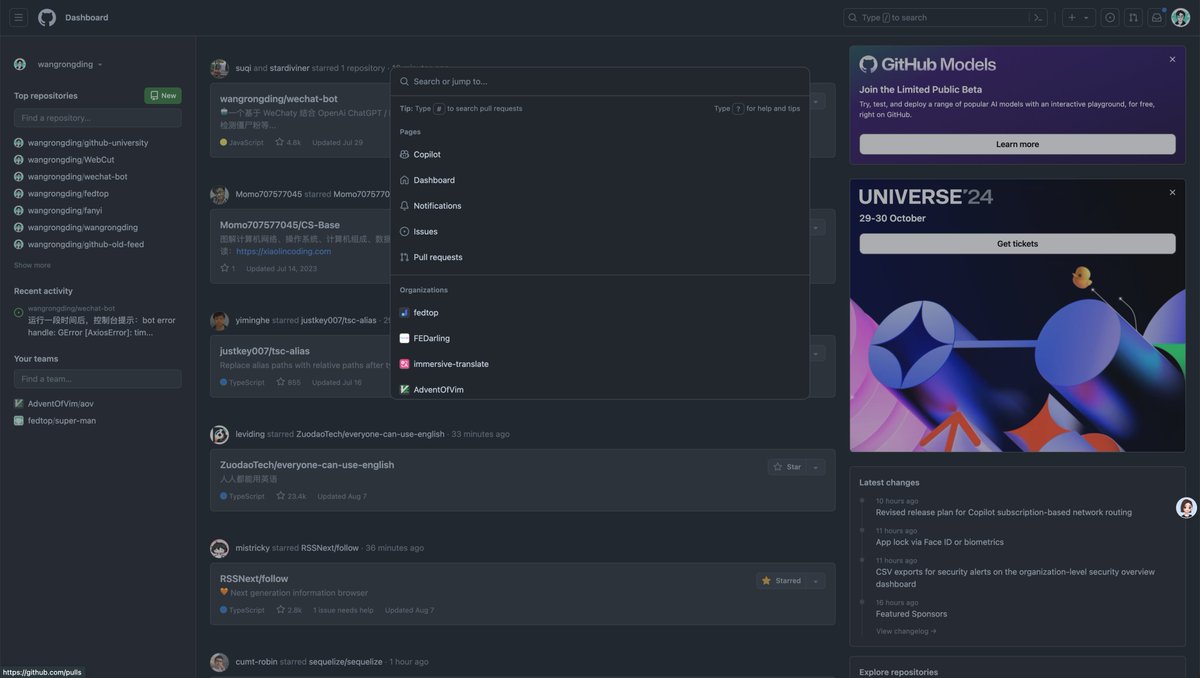Image resolution: width=1200 pixels, height=678 pixels.
Task: Select Issues in the command palette
Action: (x=600, y=232)
